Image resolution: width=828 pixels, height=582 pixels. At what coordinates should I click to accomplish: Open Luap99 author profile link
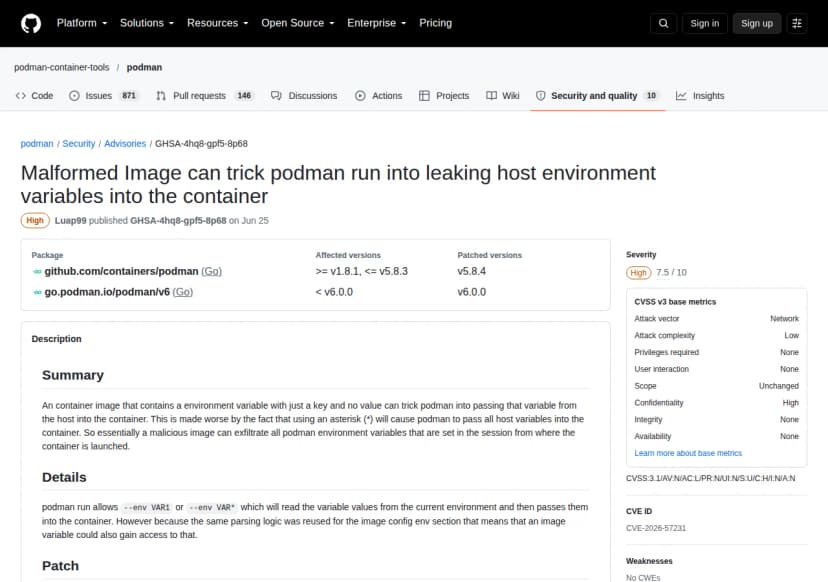[70, 221]
